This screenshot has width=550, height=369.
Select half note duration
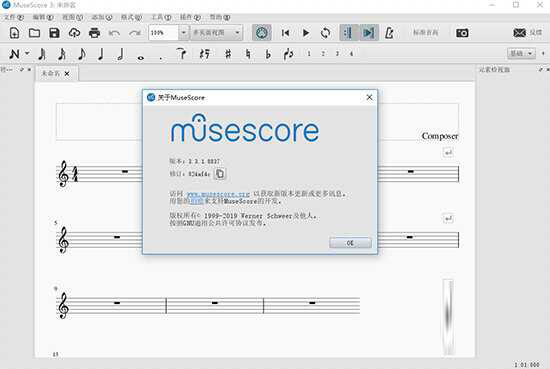(121, 54)
